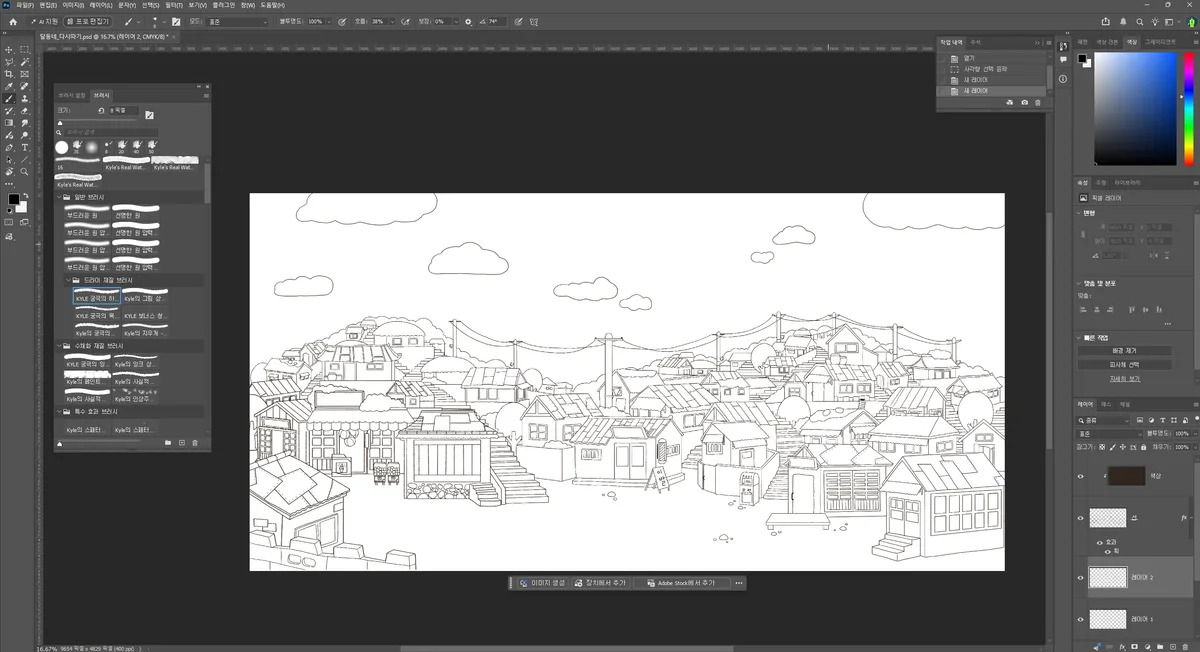
Task: Switch to the 그레이디언트 tab
Action: (x=1161, y=42)
